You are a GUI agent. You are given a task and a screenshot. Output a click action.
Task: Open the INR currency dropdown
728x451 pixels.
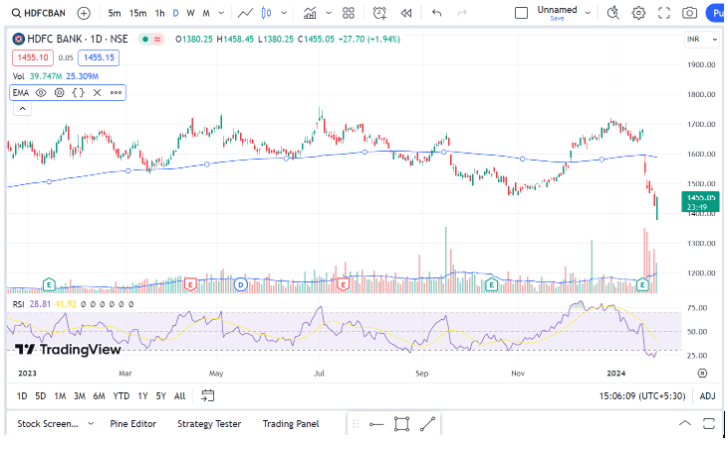(702, 39)
